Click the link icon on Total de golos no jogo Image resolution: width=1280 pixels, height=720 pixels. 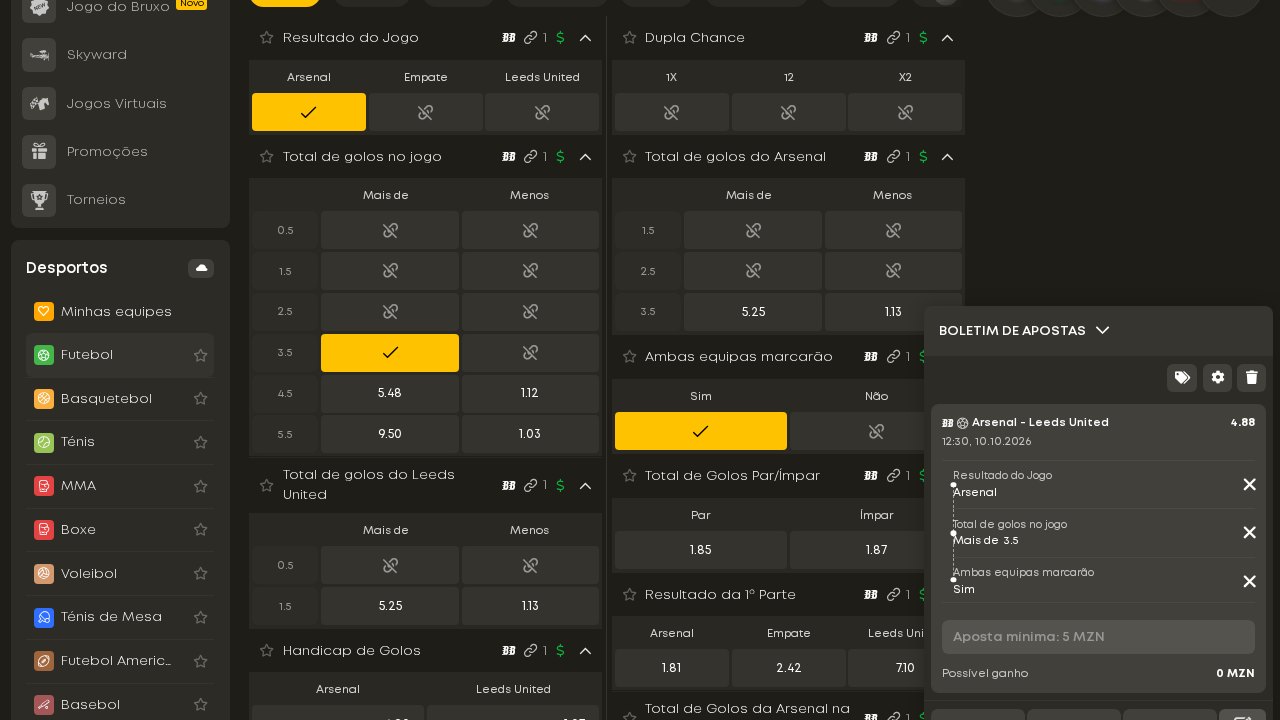pos(530,157)
